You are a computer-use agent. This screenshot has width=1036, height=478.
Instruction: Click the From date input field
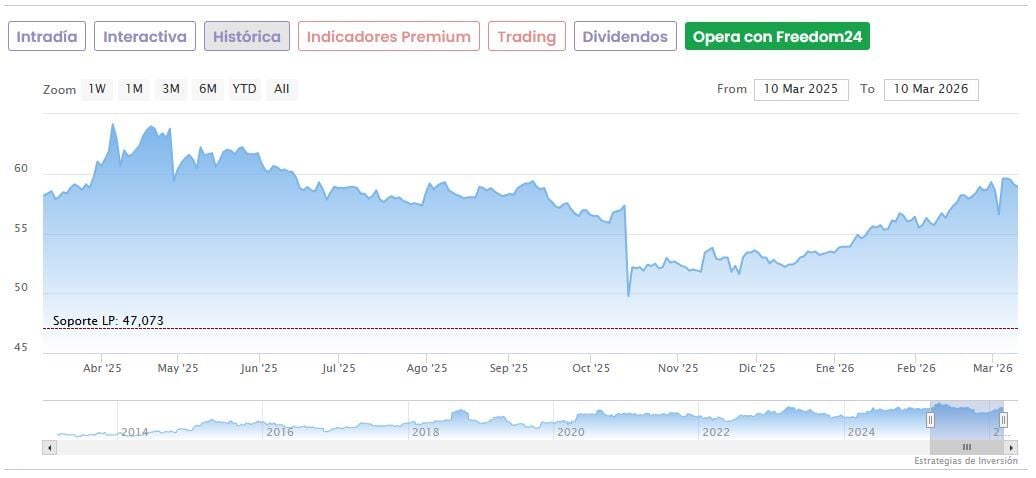[x=801, y=89]
